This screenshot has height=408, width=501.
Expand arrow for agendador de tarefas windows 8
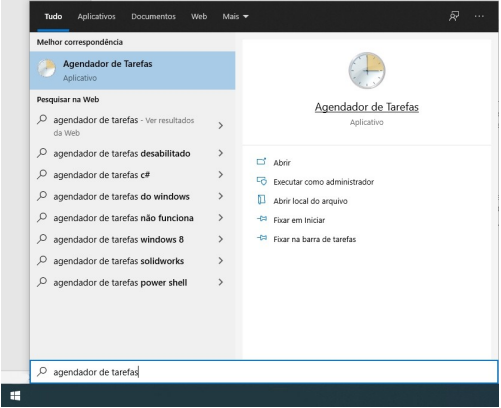click(x=220, y=239)
